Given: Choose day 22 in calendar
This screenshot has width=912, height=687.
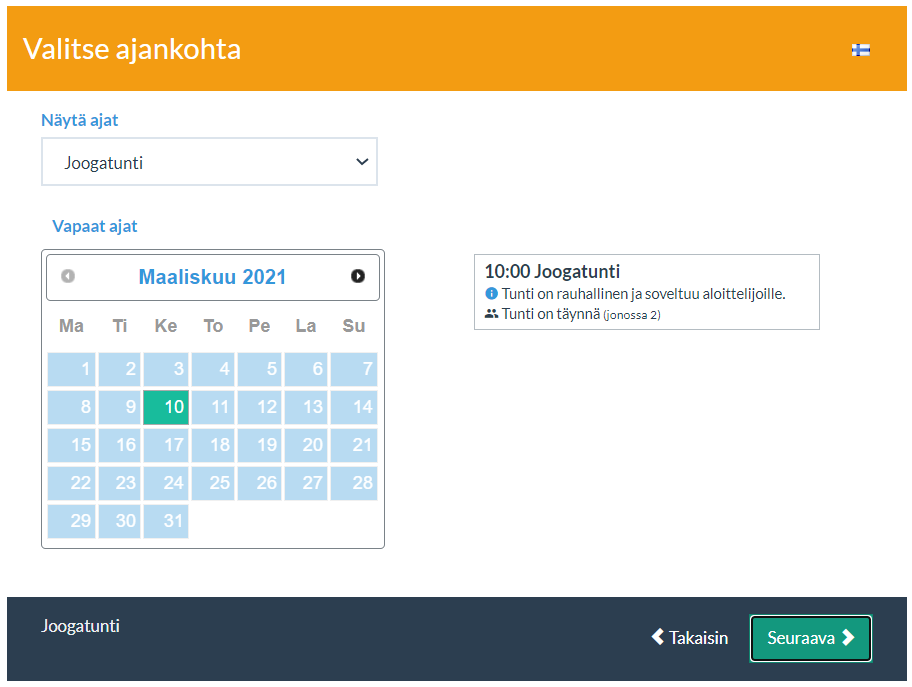Looking at the screenshot, I should 72,483.
